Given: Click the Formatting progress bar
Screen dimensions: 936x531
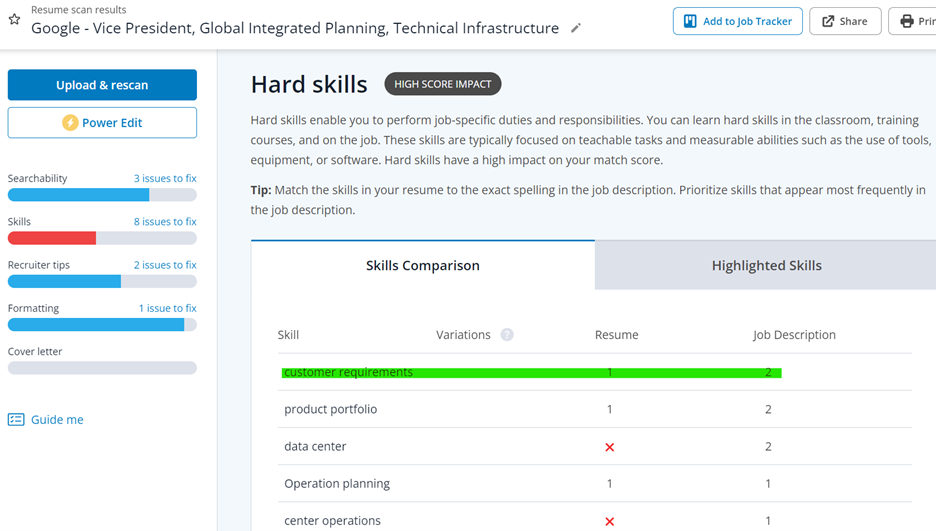Looking at the screenshot, I should pos(102,325).
